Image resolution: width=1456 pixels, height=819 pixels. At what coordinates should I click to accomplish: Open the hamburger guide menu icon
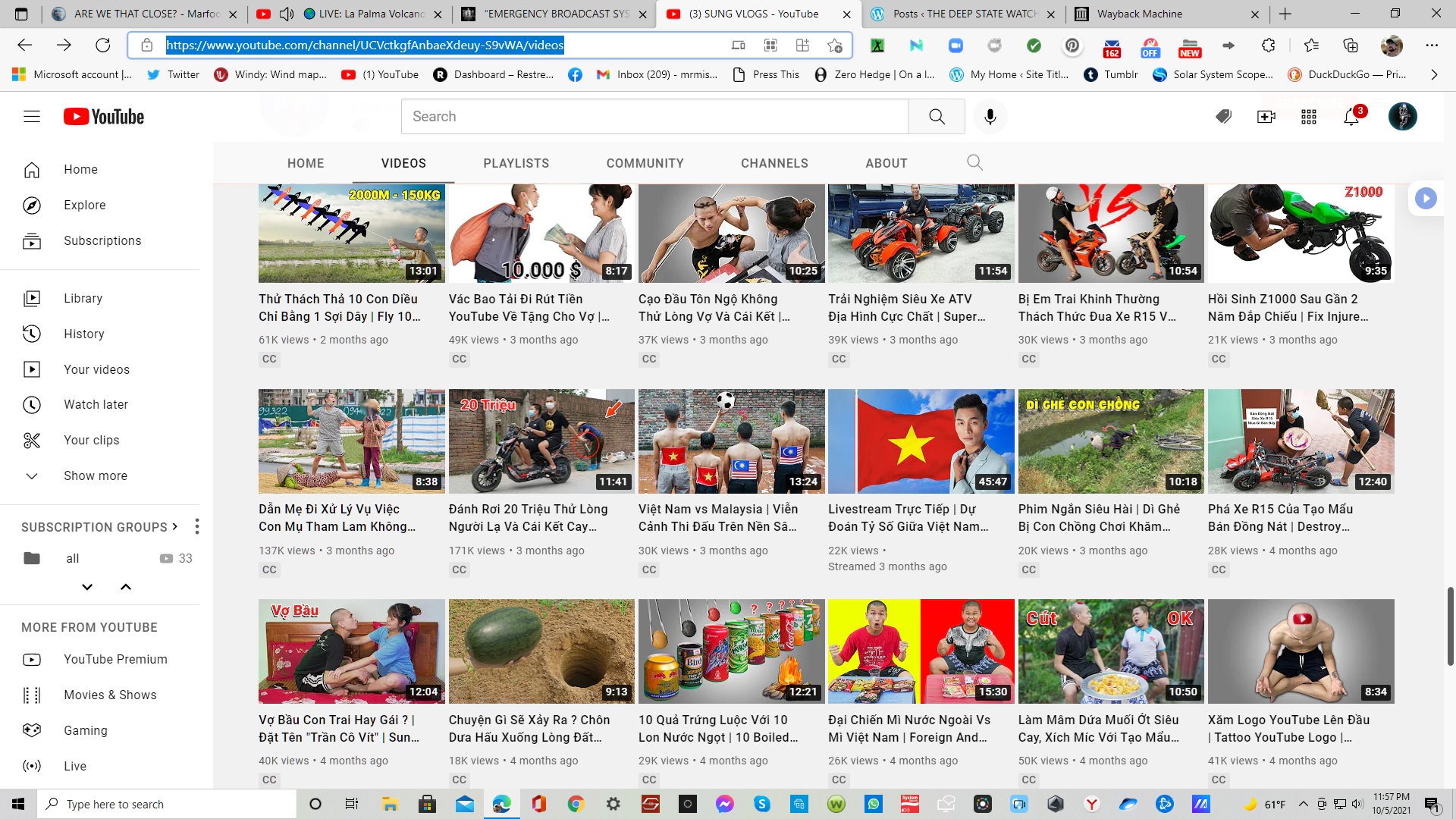coord(32,117)
